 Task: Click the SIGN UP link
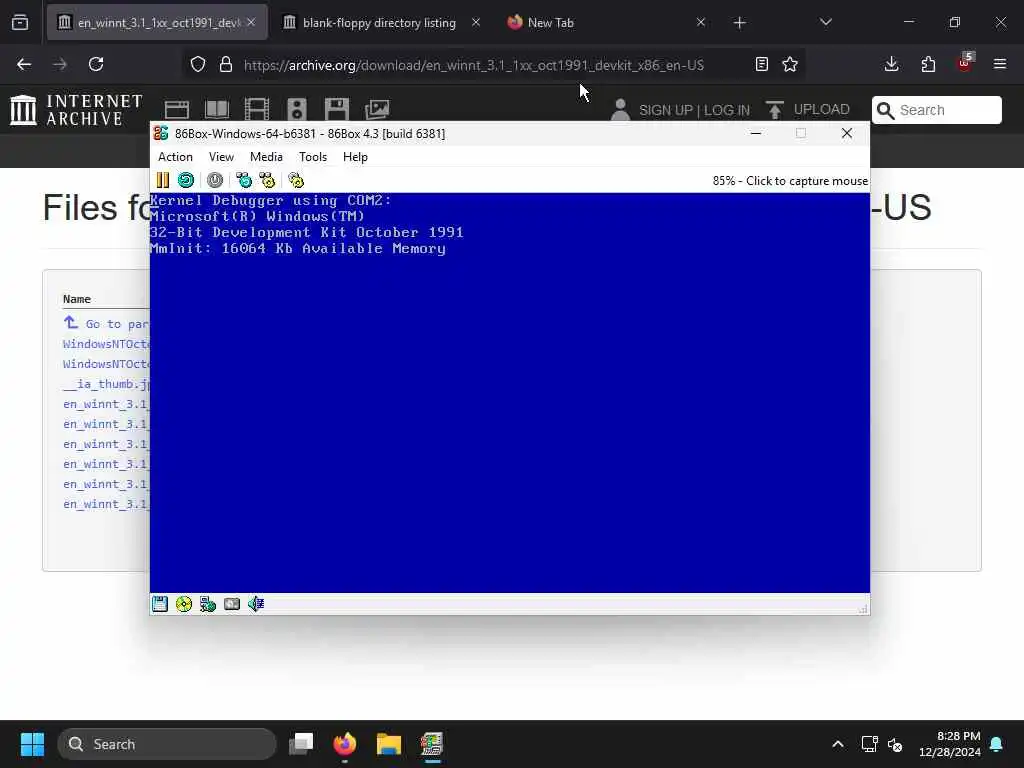tap(665, 110)
